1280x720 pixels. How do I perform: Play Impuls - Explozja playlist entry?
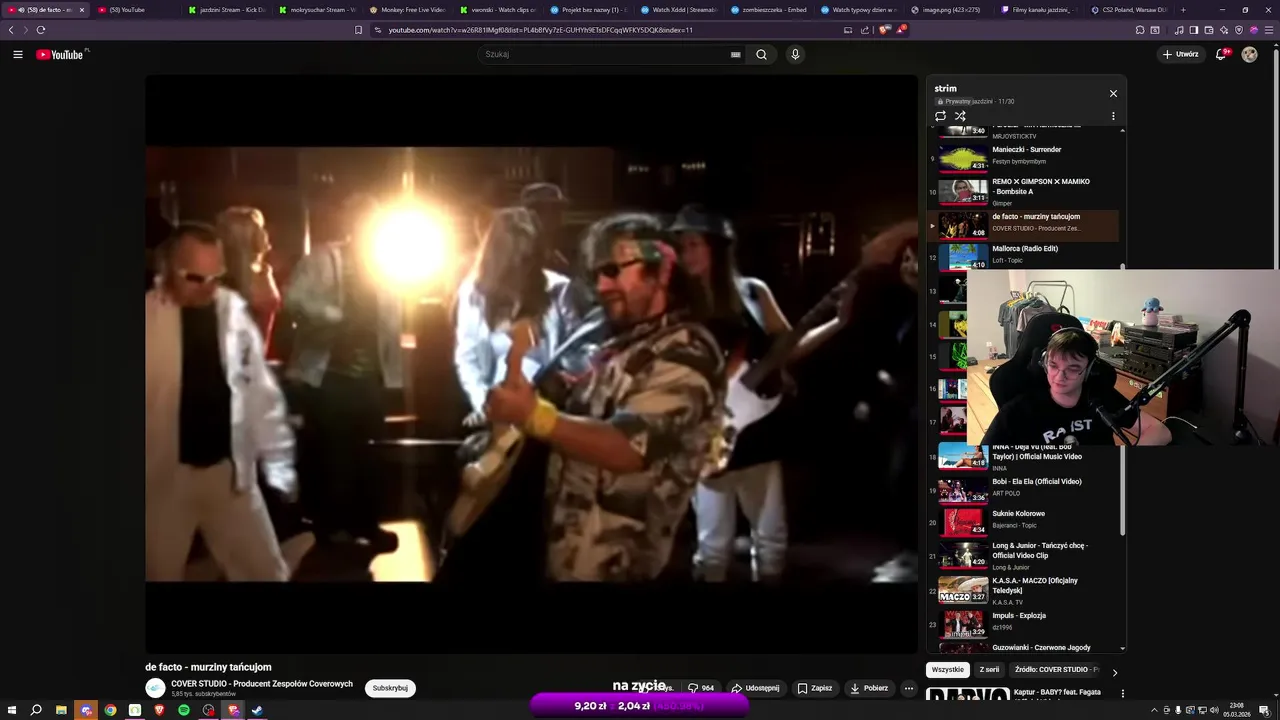coord(1022,623)
